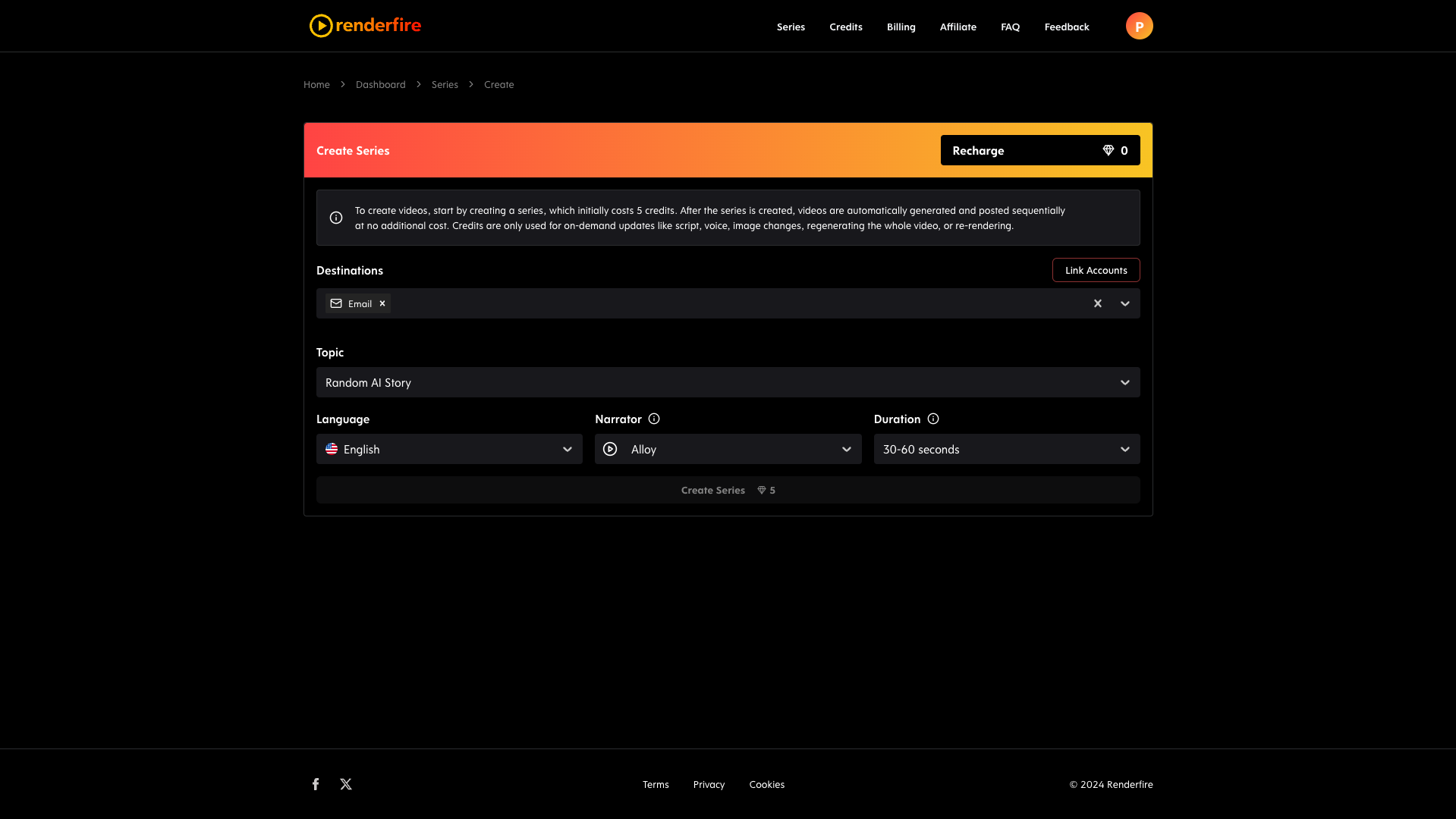Screen dimensions: 1456x819
Task: Open the user profile avatar P
Action: point(1139,26)
